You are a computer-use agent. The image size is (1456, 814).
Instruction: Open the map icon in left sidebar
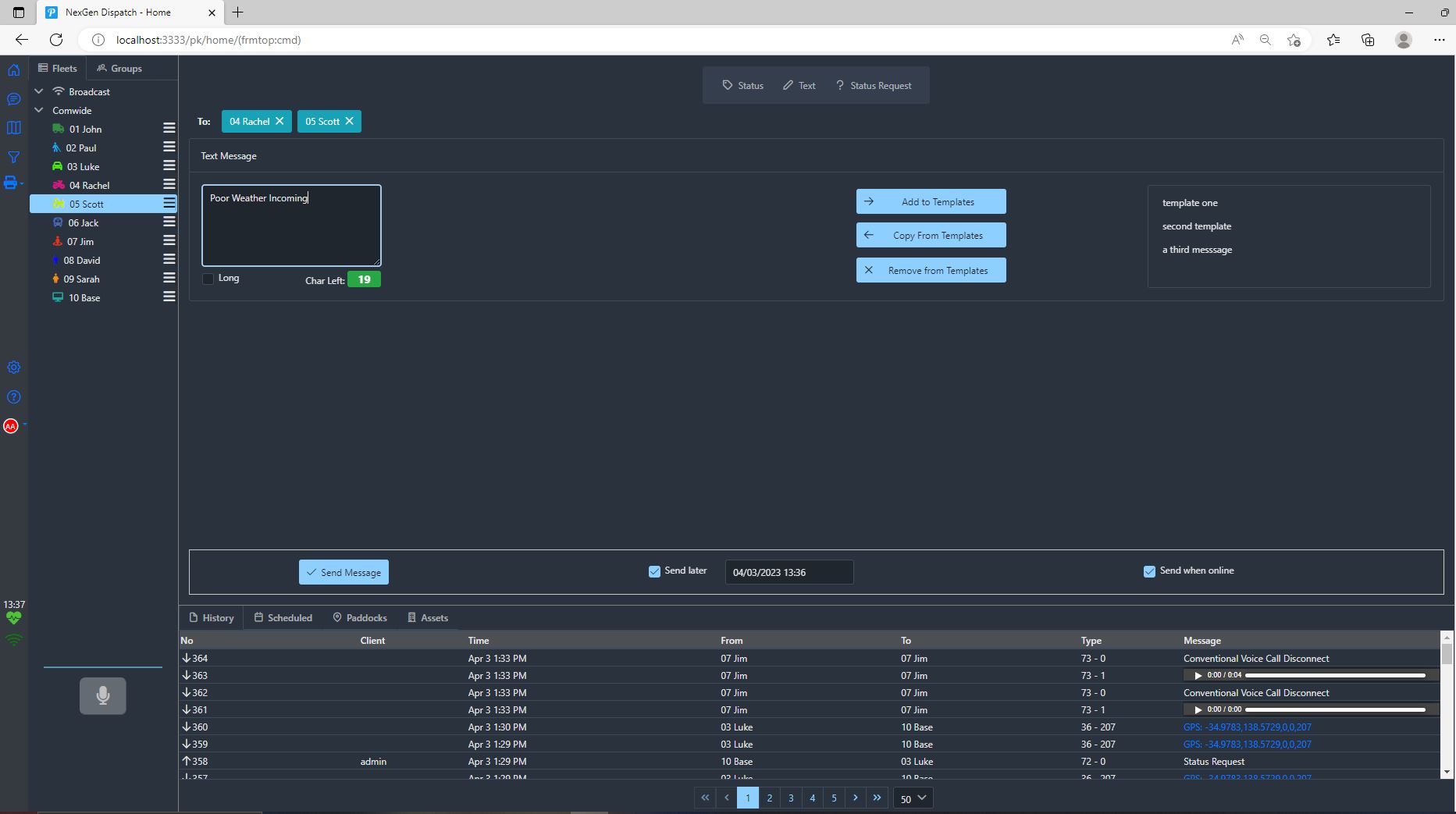(13, 128)
